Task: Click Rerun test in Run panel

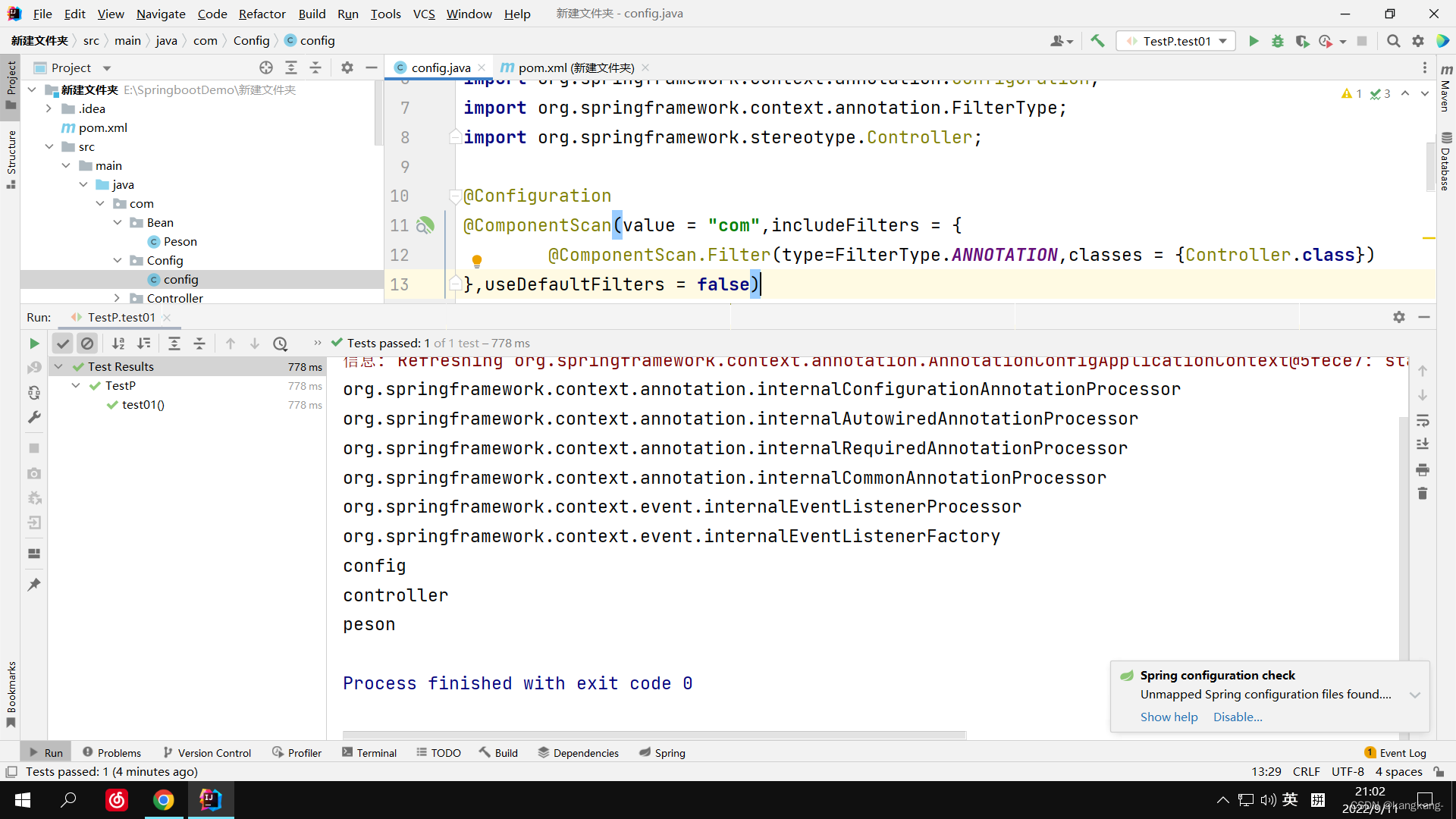Action: (x=34, y=344)
